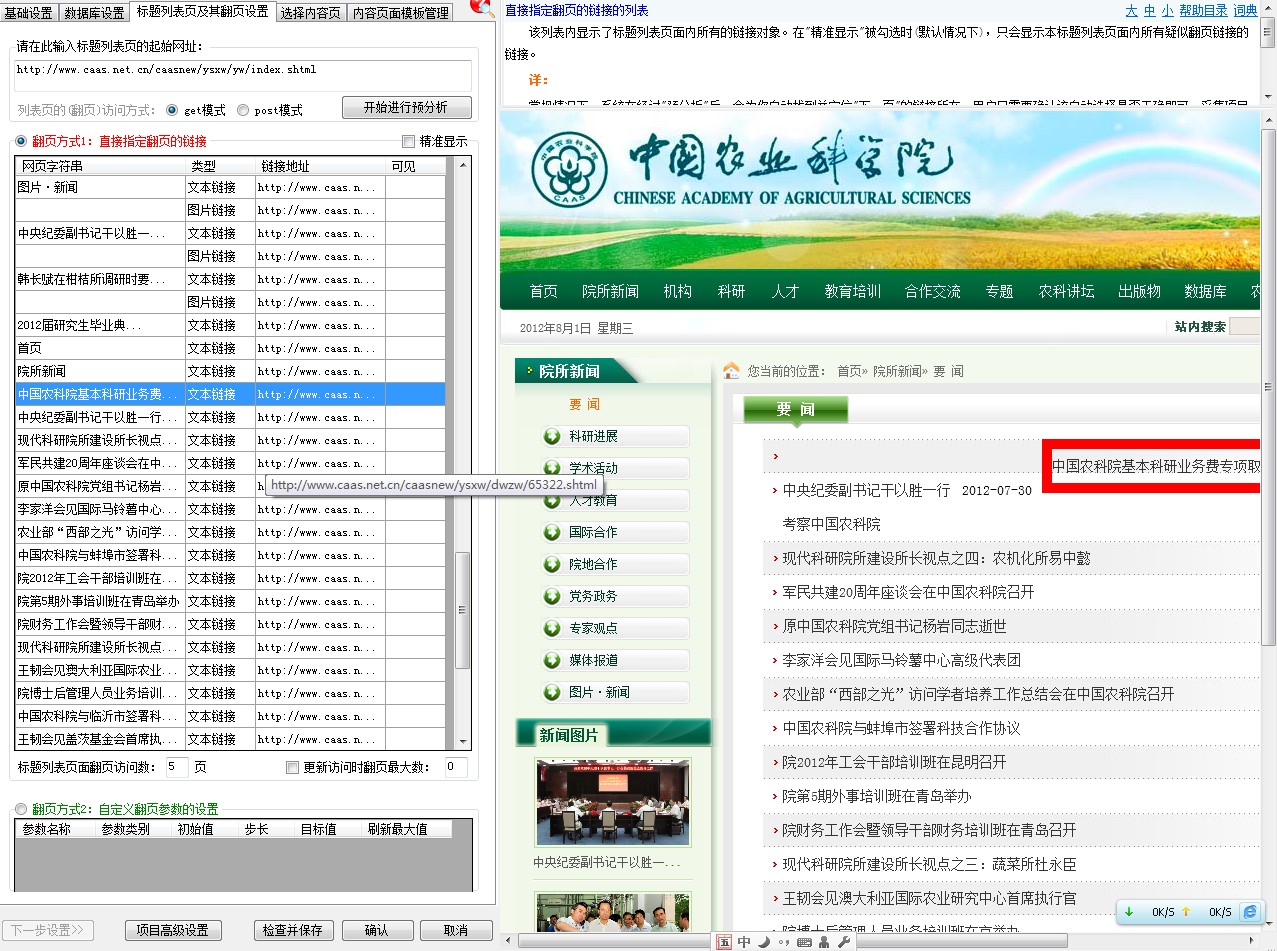Open the IME soft keyboard icon
The width and height of the screenshot is (1277, 951).
805,942
